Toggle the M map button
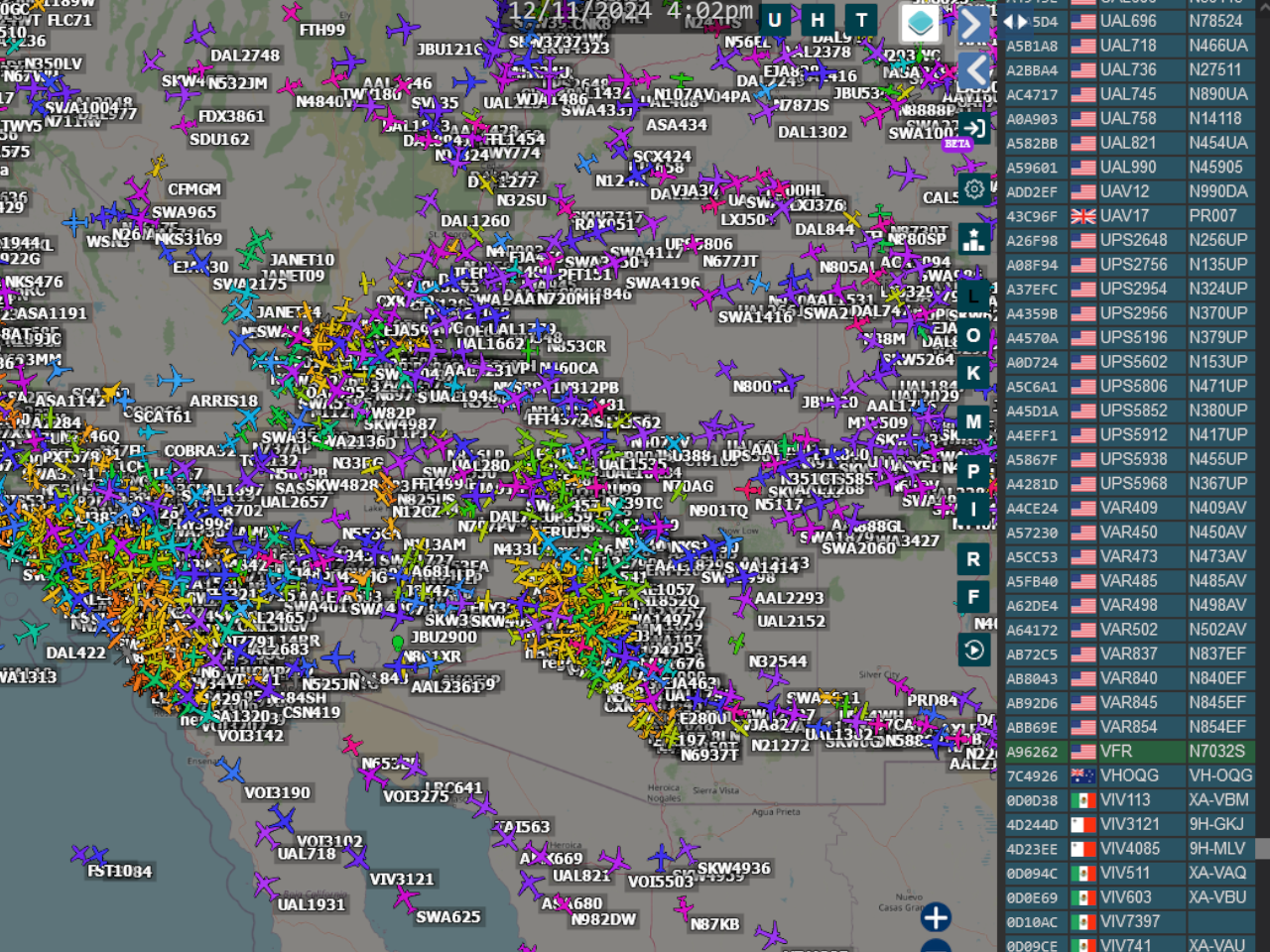 pyautogui.click(x=973, y=421)
